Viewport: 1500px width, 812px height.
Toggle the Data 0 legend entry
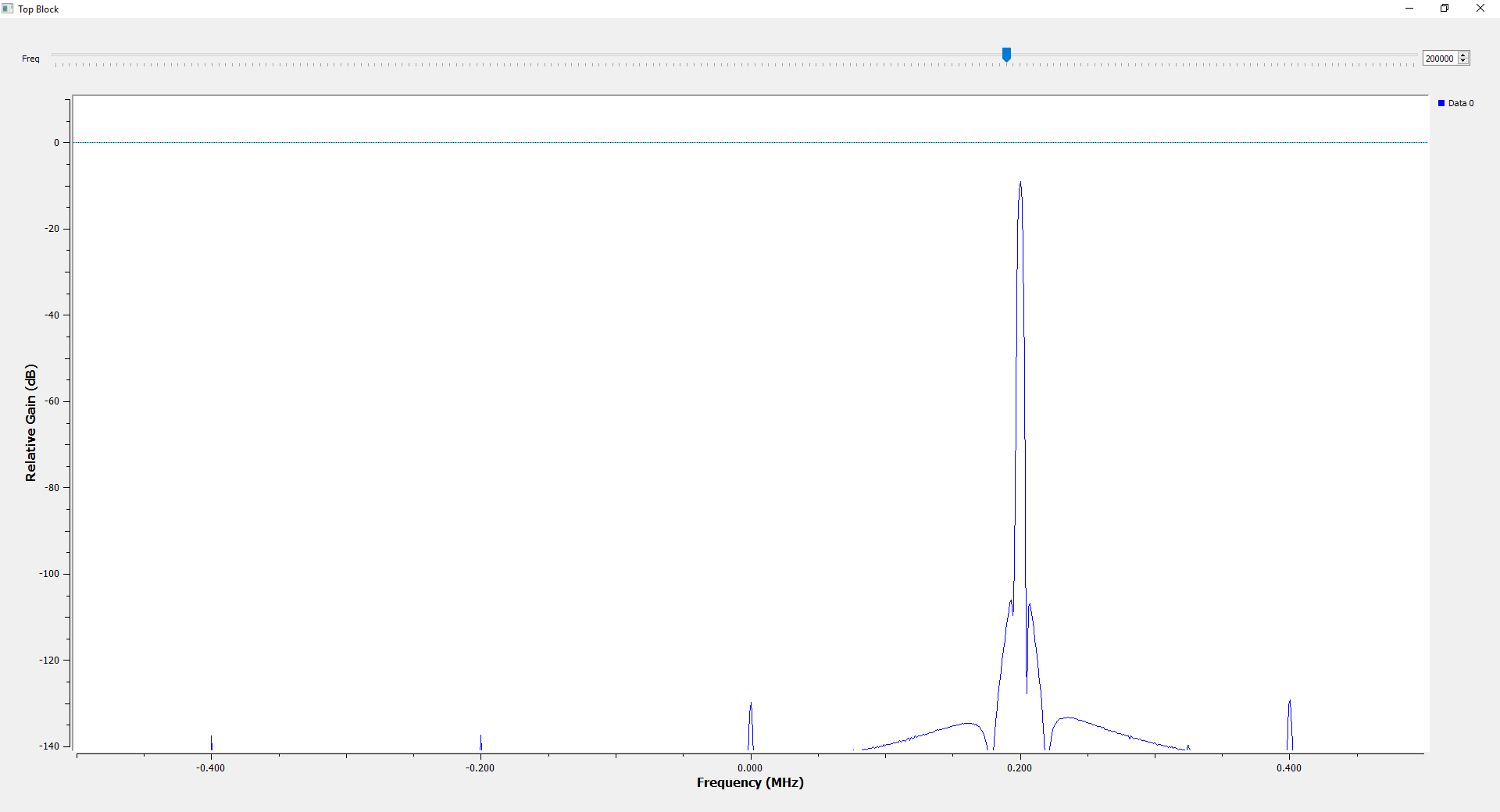1455,103
